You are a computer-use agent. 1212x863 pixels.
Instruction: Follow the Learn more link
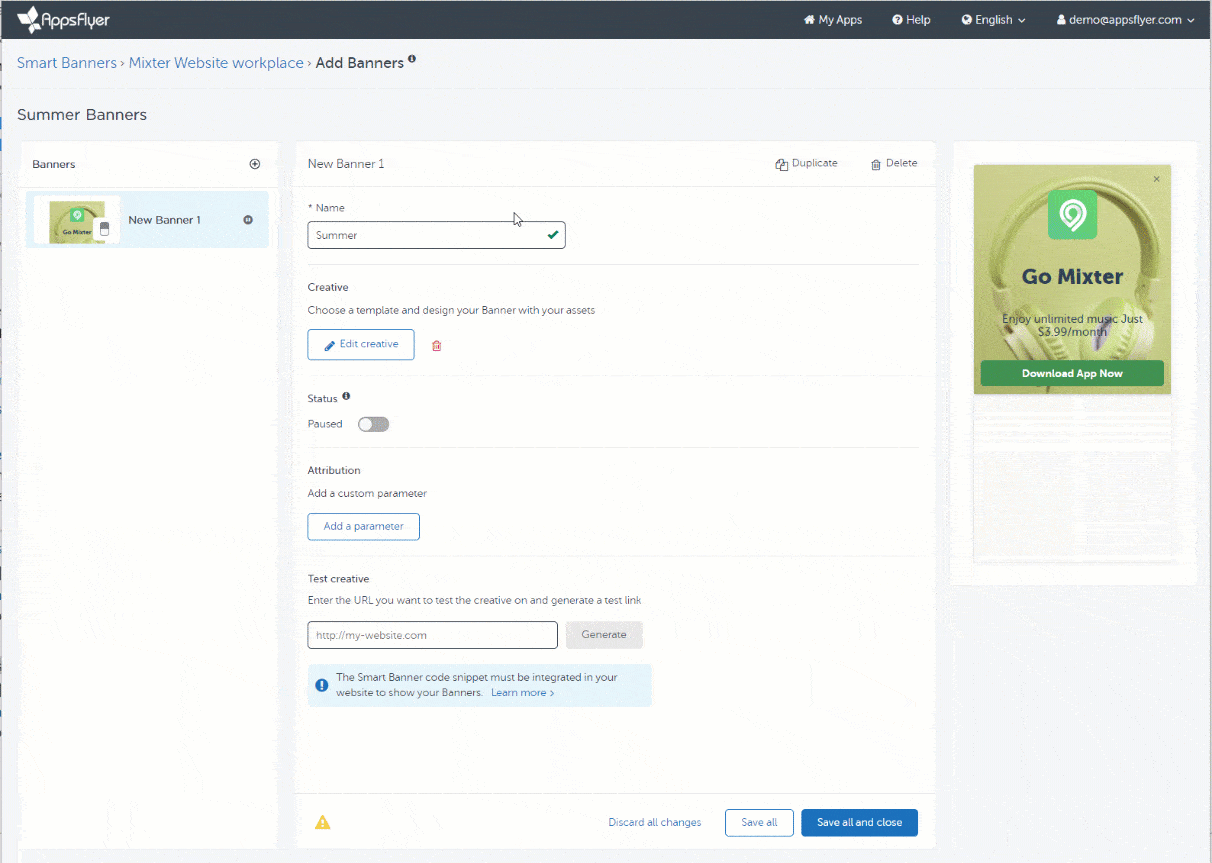pyautogui.click(x=522, y=693)
